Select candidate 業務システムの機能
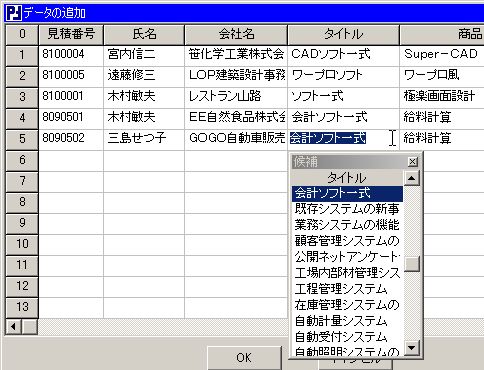The width and height of the screenshot is (484, 370). [x=347, y=225]
